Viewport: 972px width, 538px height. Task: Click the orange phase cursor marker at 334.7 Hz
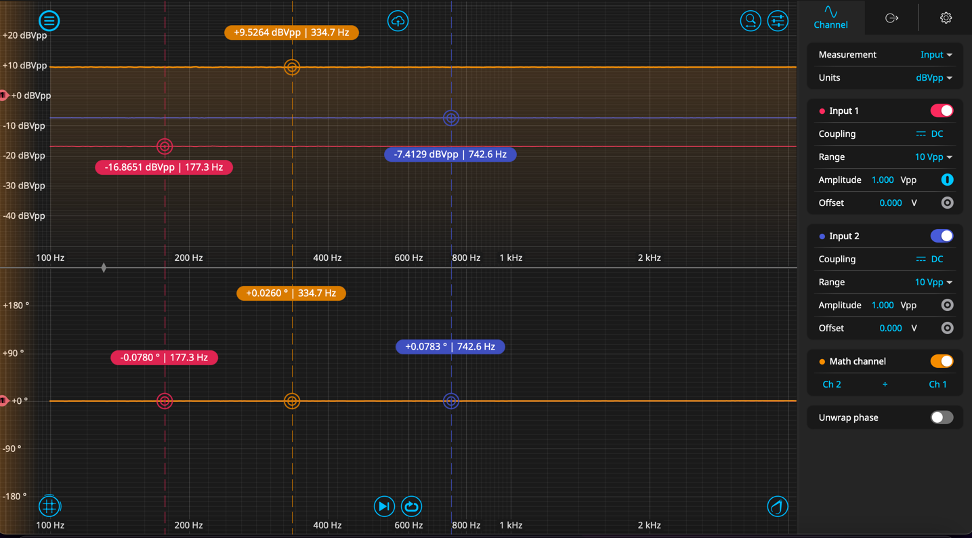coord(292,401)
